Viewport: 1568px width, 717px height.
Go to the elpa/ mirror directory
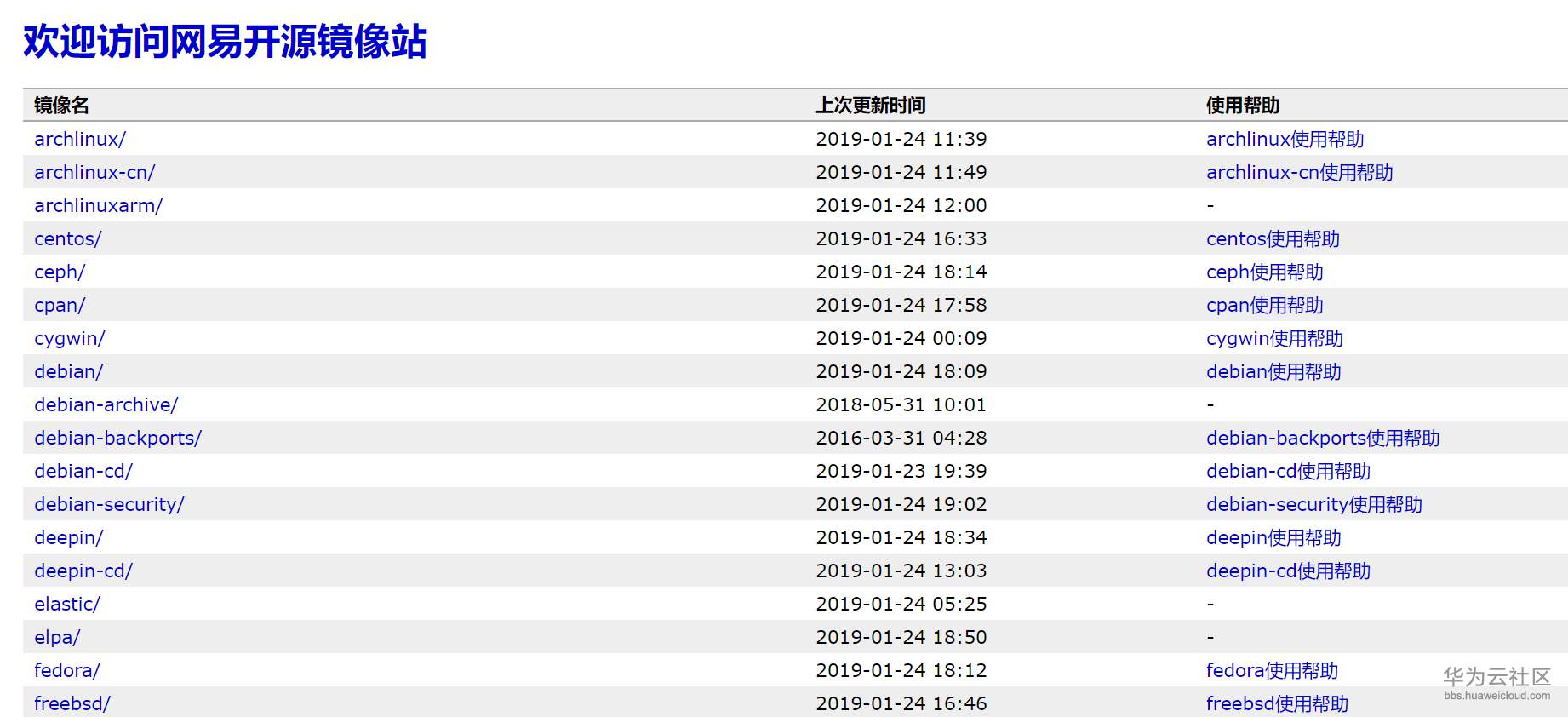(57, 638)
